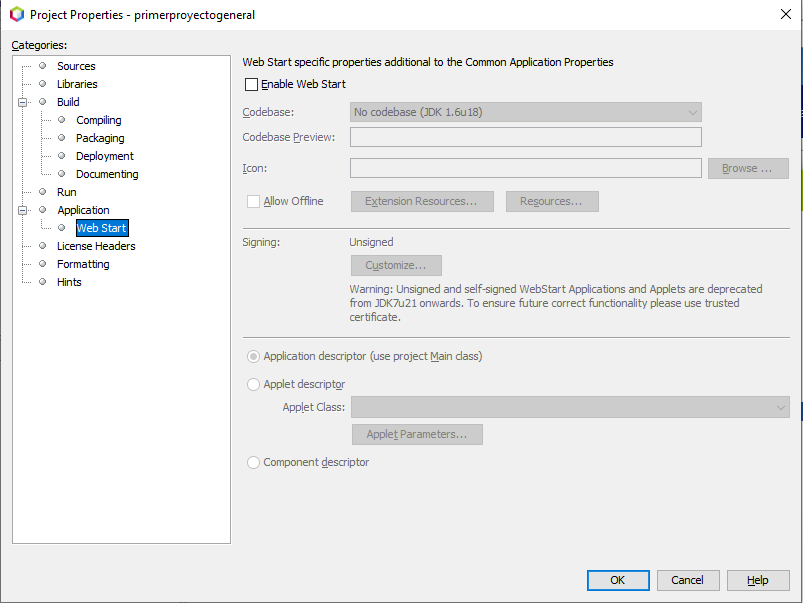Open the Codebase dropdown

(x=525, y=112)
